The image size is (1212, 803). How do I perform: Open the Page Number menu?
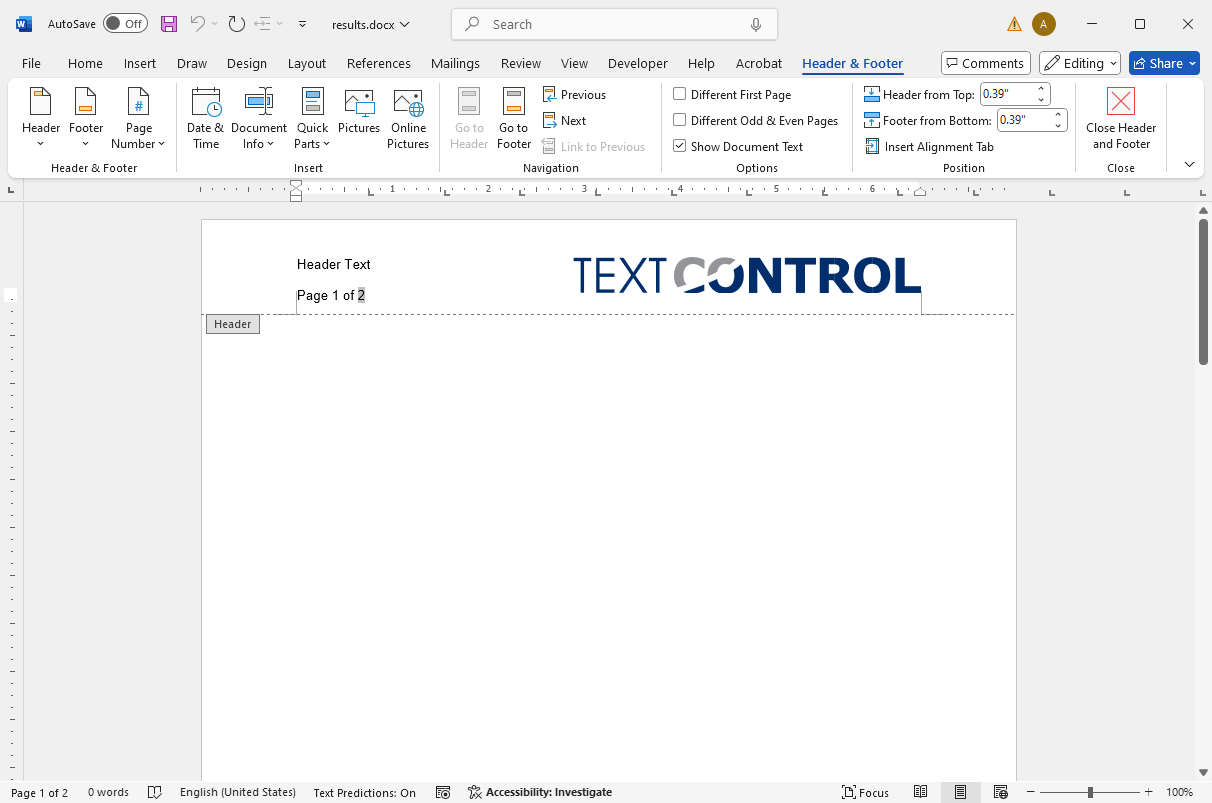pos(139,118)
